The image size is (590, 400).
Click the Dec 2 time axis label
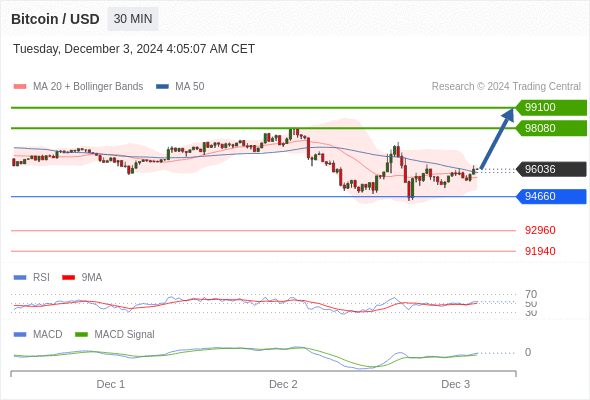(283, 385)
